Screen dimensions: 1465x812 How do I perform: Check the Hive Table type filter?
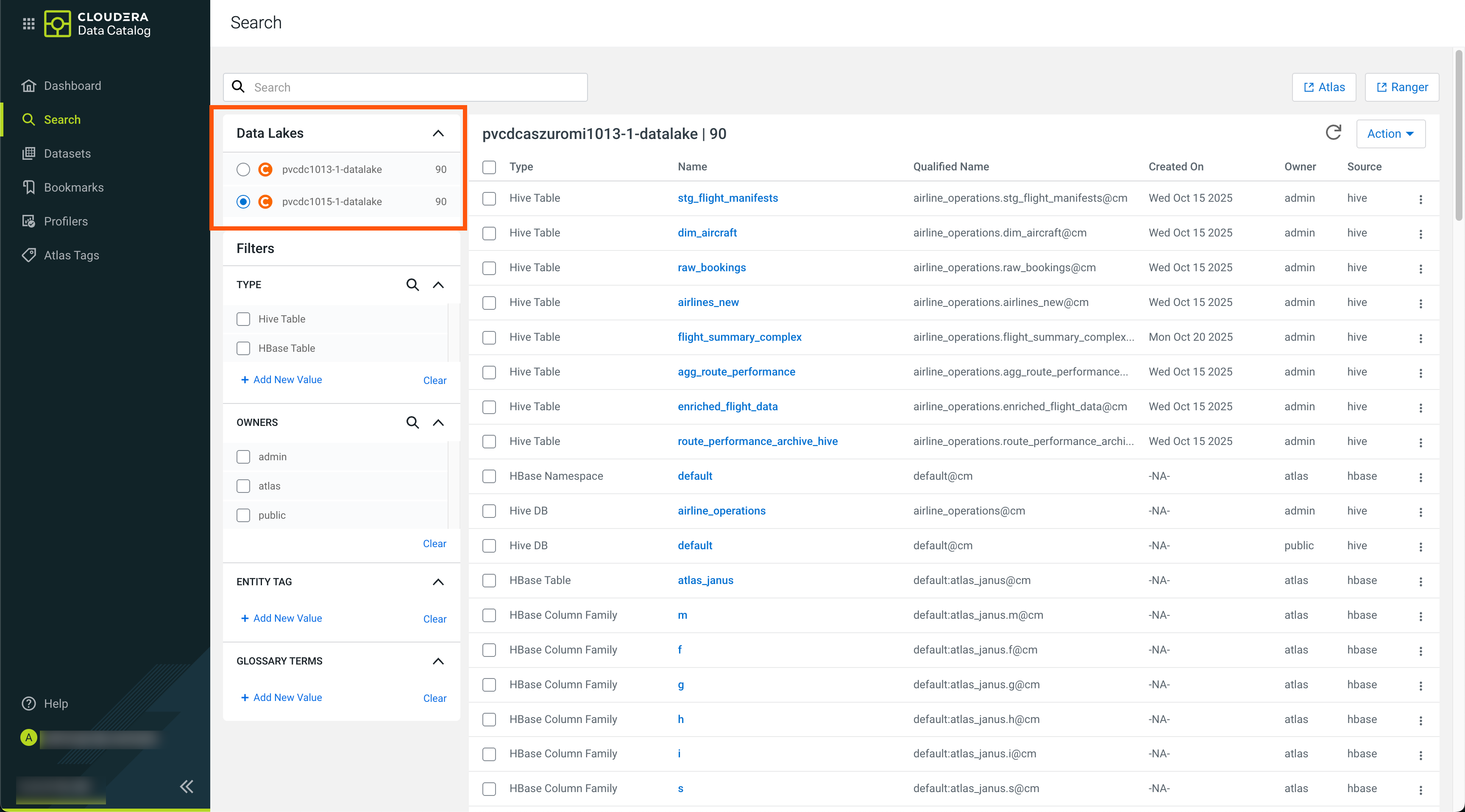243,319
